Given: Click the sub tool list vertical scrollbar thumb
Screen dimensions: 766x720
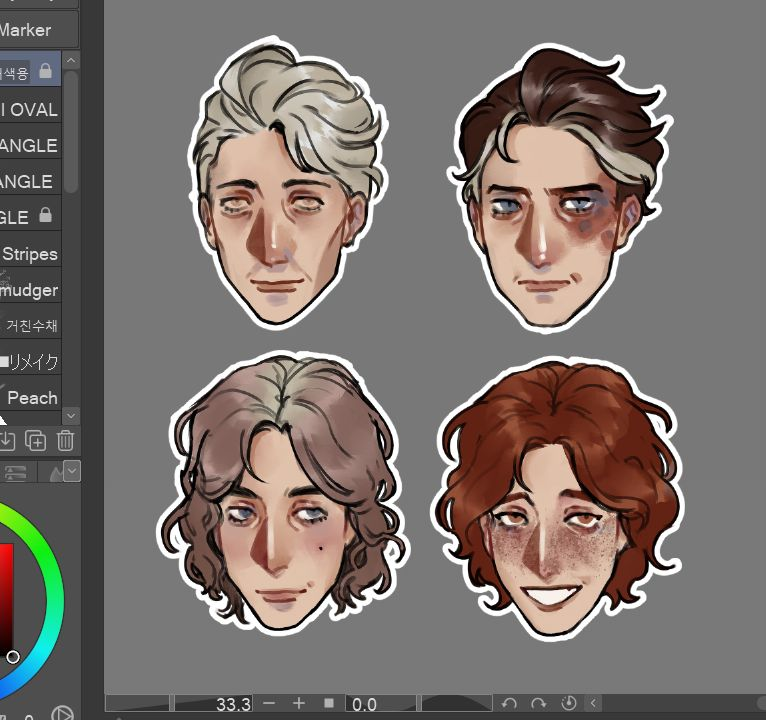Looking at the screenshot, I should coord(71,131).
